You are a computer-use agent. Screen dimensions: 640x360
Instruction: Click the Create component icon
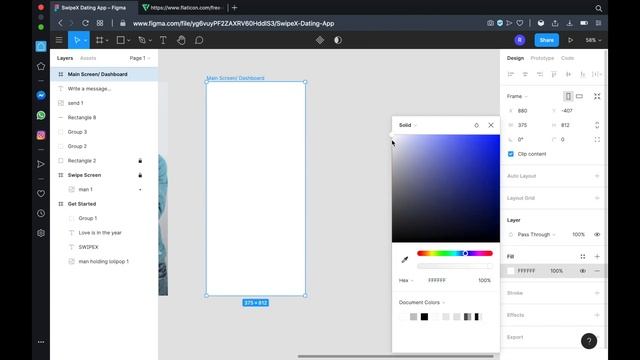coord(320,40)
